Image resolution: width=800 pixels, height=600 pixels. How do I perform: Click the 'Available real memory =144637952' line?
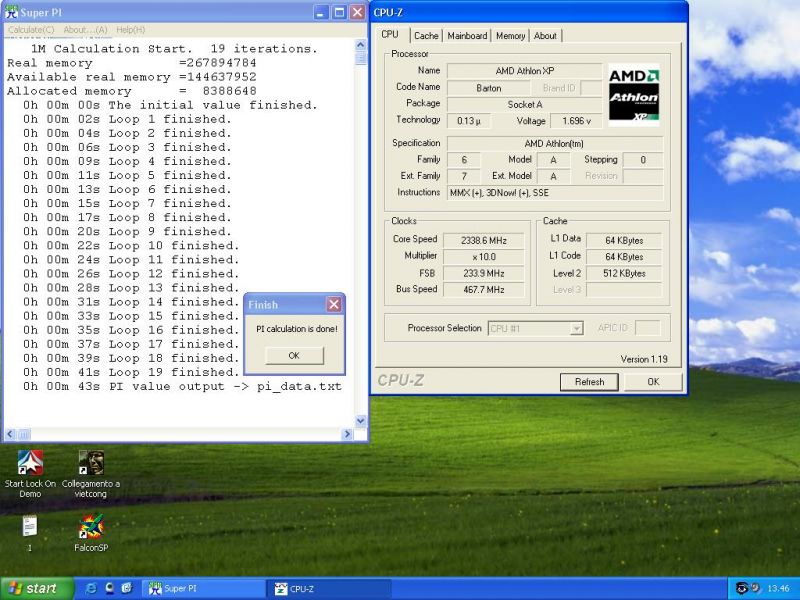pyautogui.click(x=132, y=77)
